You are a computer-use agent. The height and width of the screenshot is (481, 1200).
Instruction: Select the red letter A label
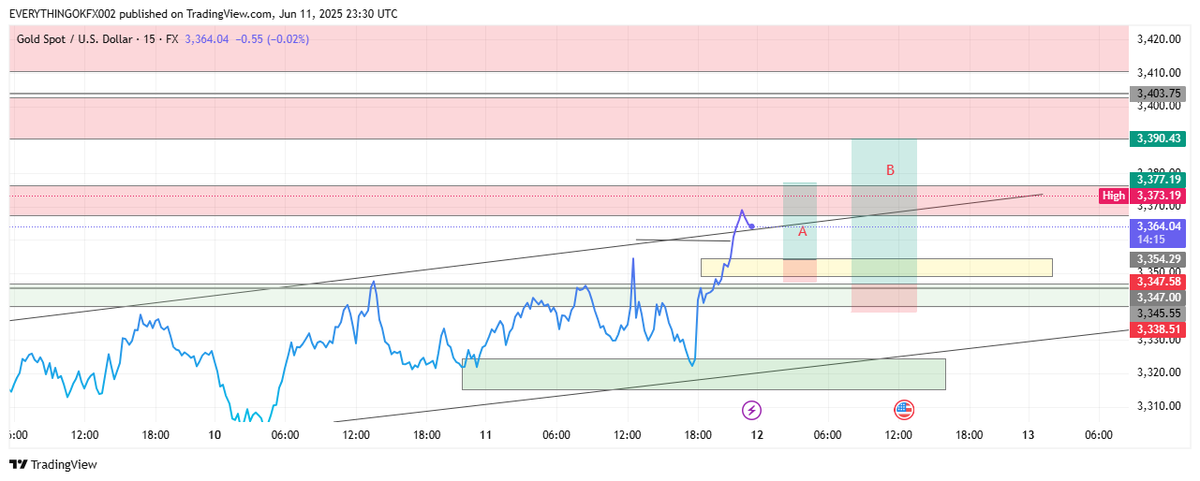tap(802, 231)
